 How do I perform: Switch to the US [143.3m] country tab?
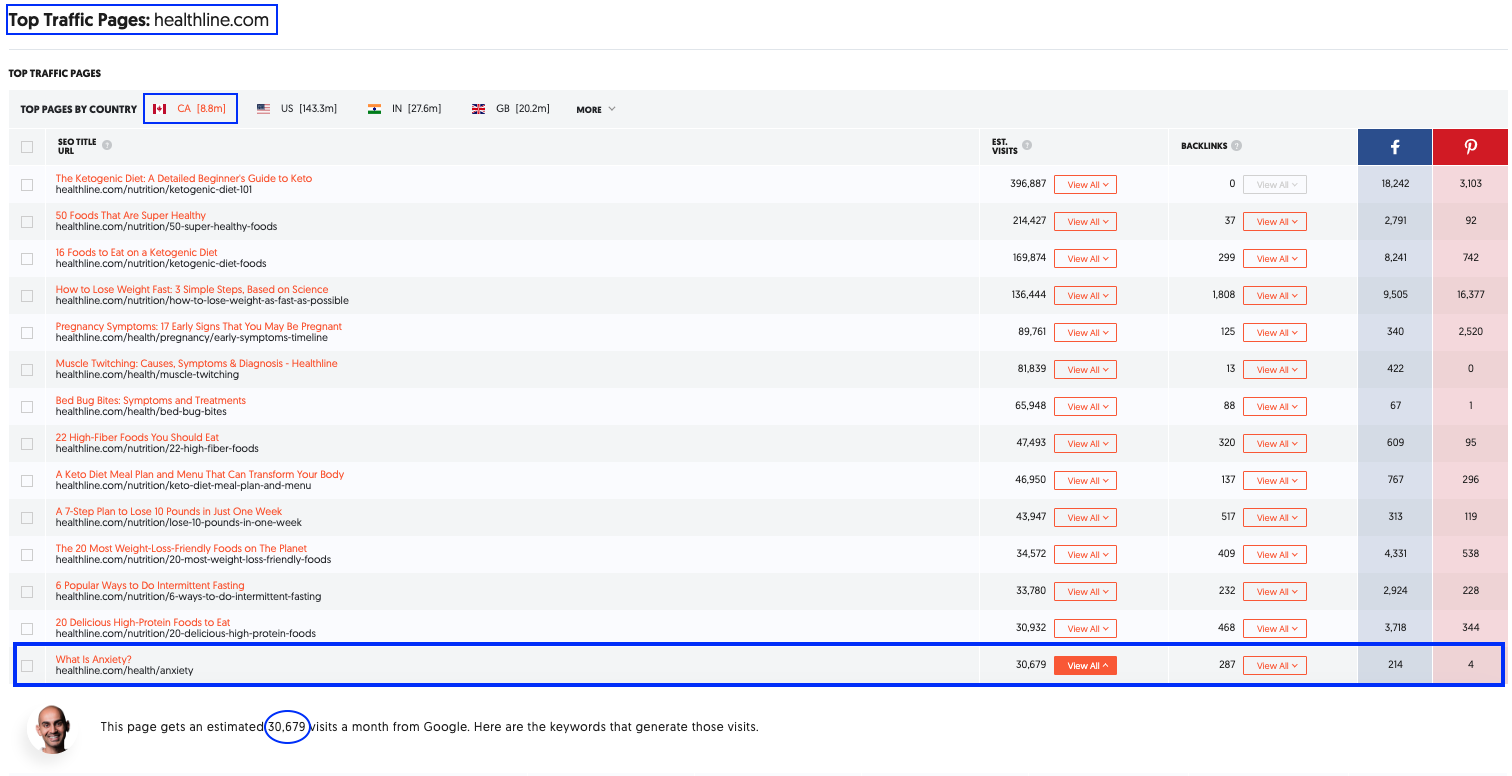click(x=297, y=109)
